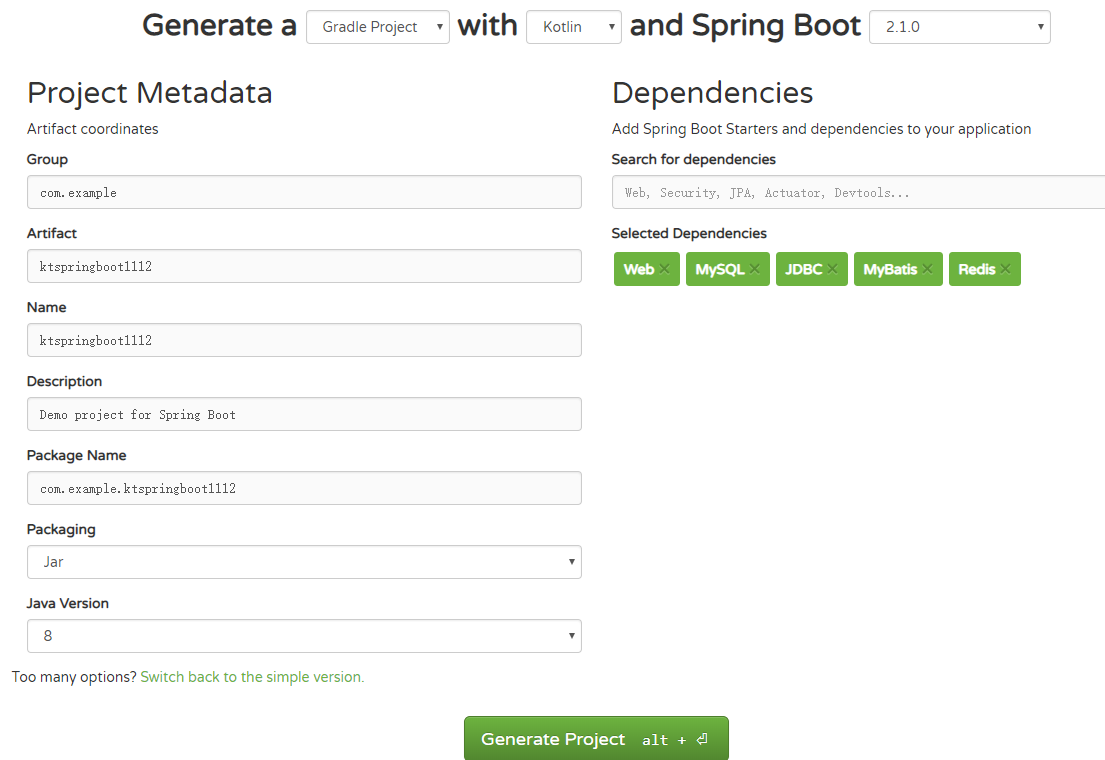Open the Gradle Project type dropdown
1105x760 pixels.
point(378,27)
